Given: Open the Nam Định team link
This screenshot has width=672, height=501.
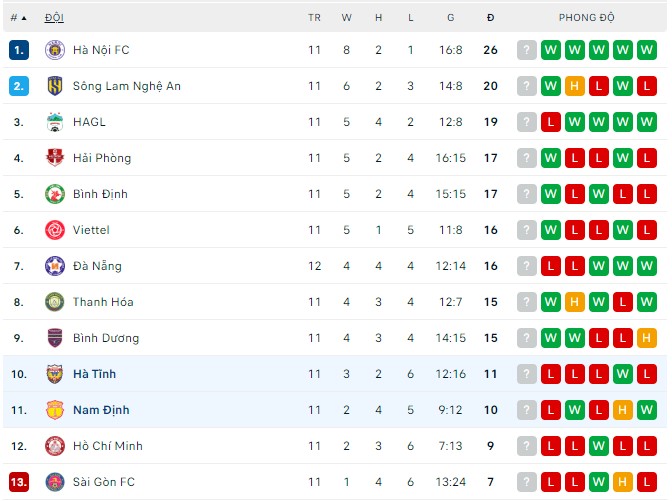Looking at the screenshot, I should [101, 410].
